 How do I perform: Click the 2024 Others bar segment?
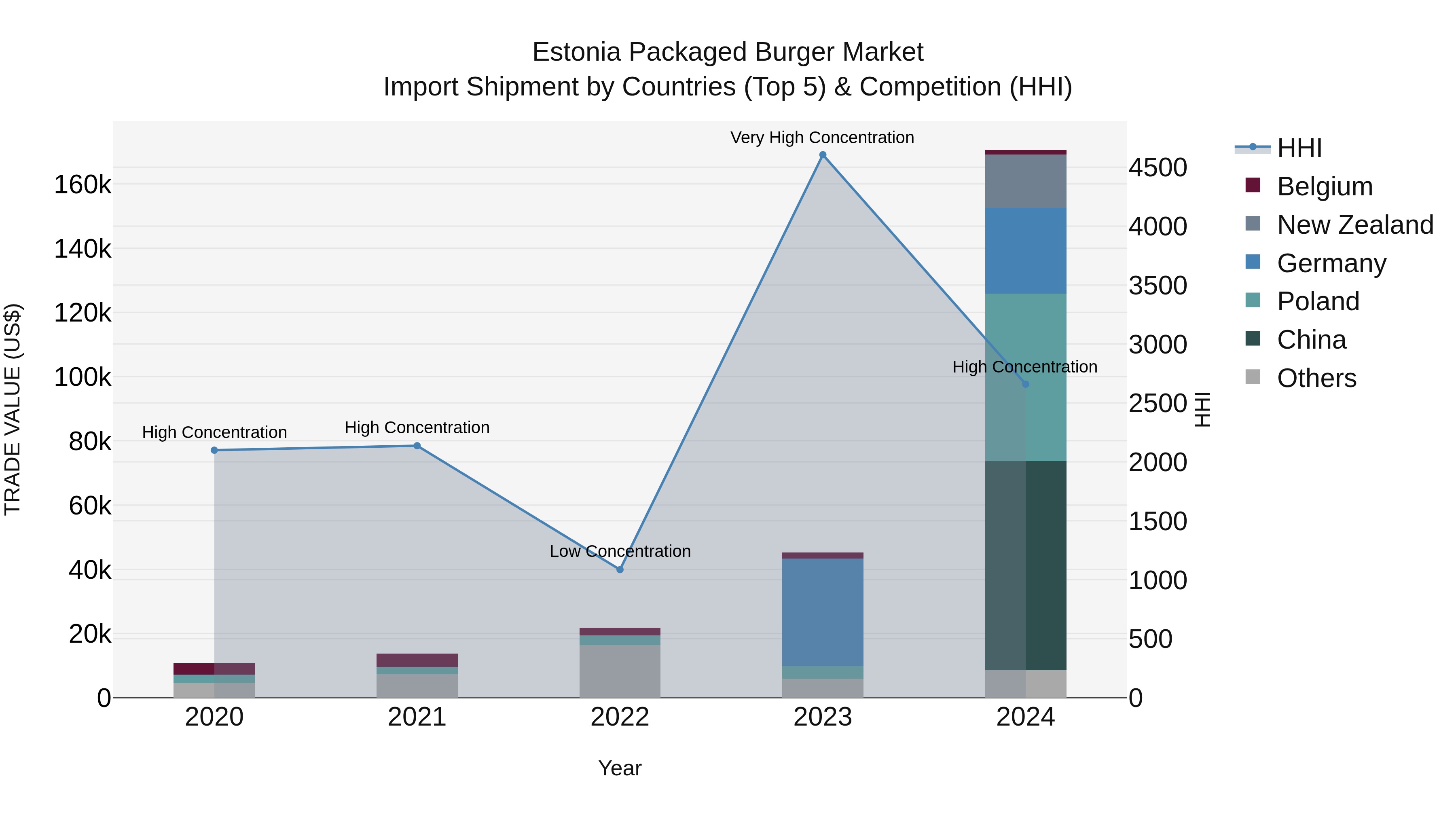pyautogui.click(x=1026, y=684)
